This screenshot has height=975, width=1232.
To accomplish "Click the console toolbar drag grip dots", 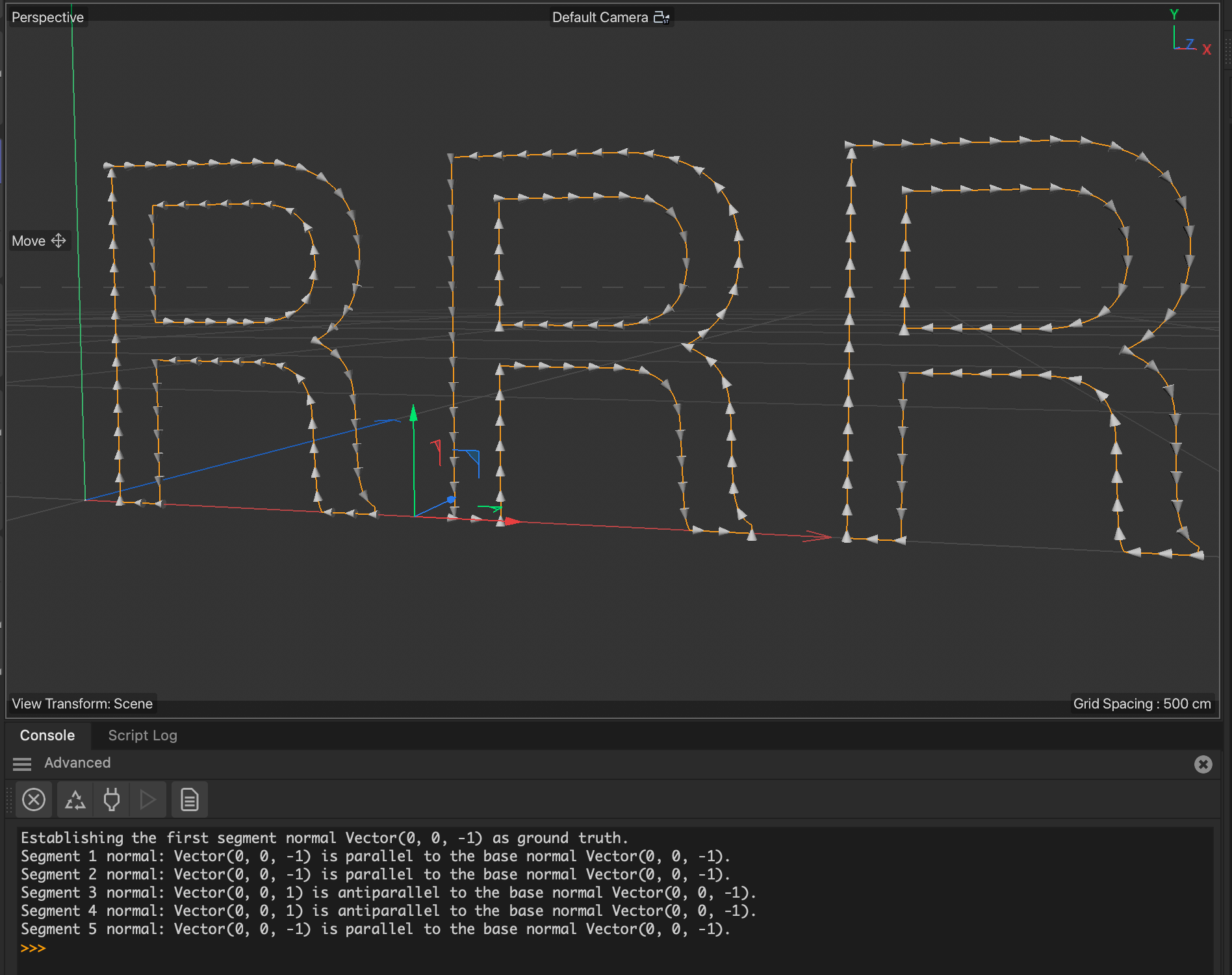I will click(x=9, y=799).
